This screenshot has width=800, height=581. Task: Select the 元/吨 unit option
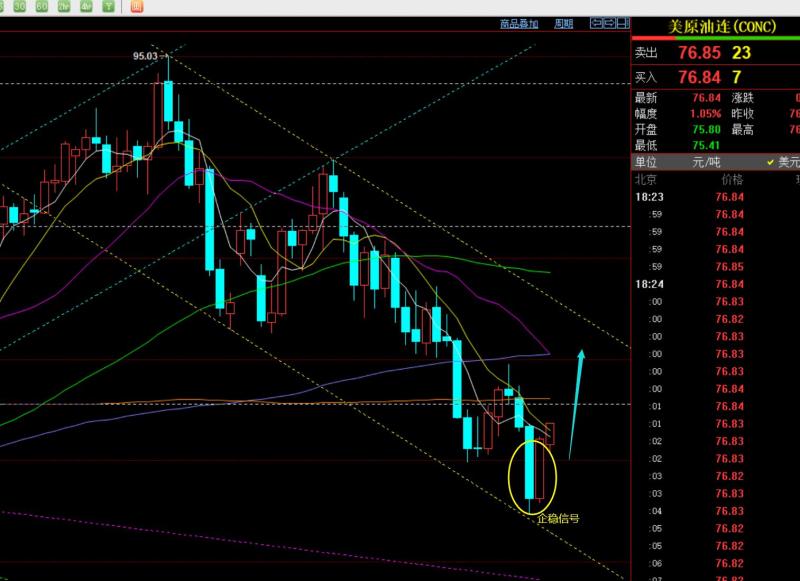coord(706,162)
